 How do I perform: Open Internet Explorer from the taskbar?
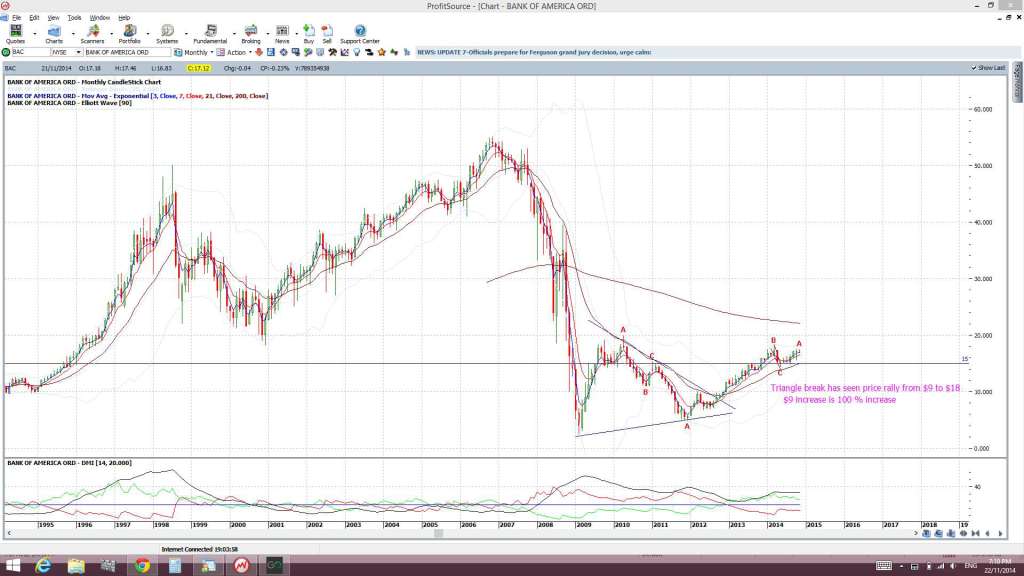(x=43, y=566)
